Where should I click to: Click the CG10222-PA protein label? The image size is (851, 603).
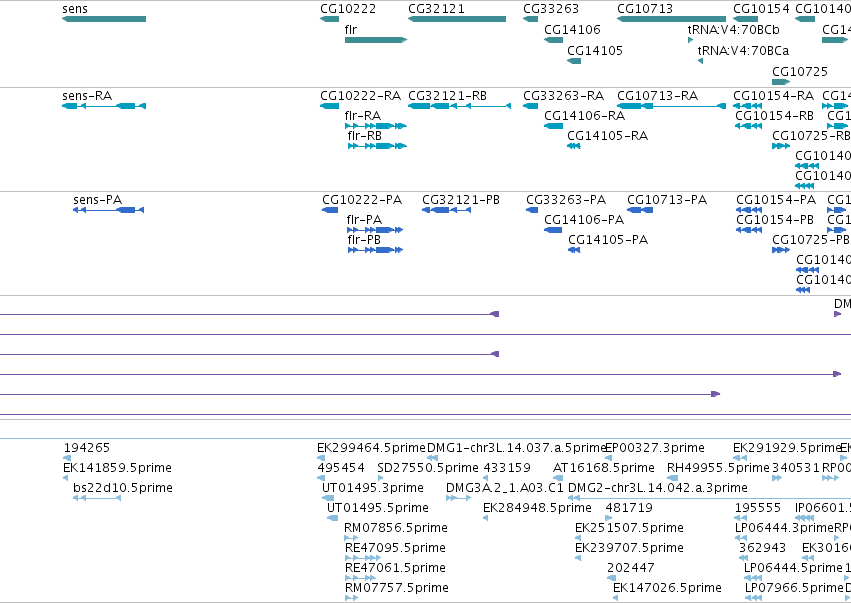pyautogui.click(x=362, y=200)
